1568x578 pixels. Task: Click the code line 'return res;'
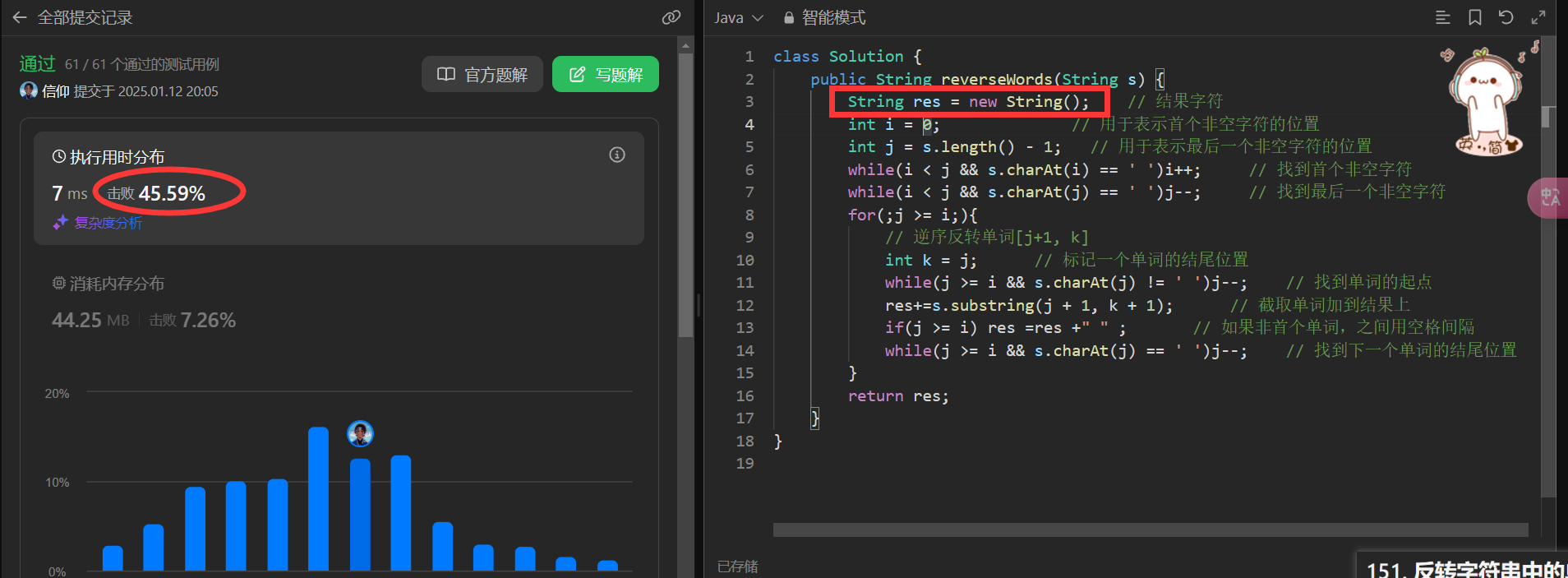pos(898,395)
